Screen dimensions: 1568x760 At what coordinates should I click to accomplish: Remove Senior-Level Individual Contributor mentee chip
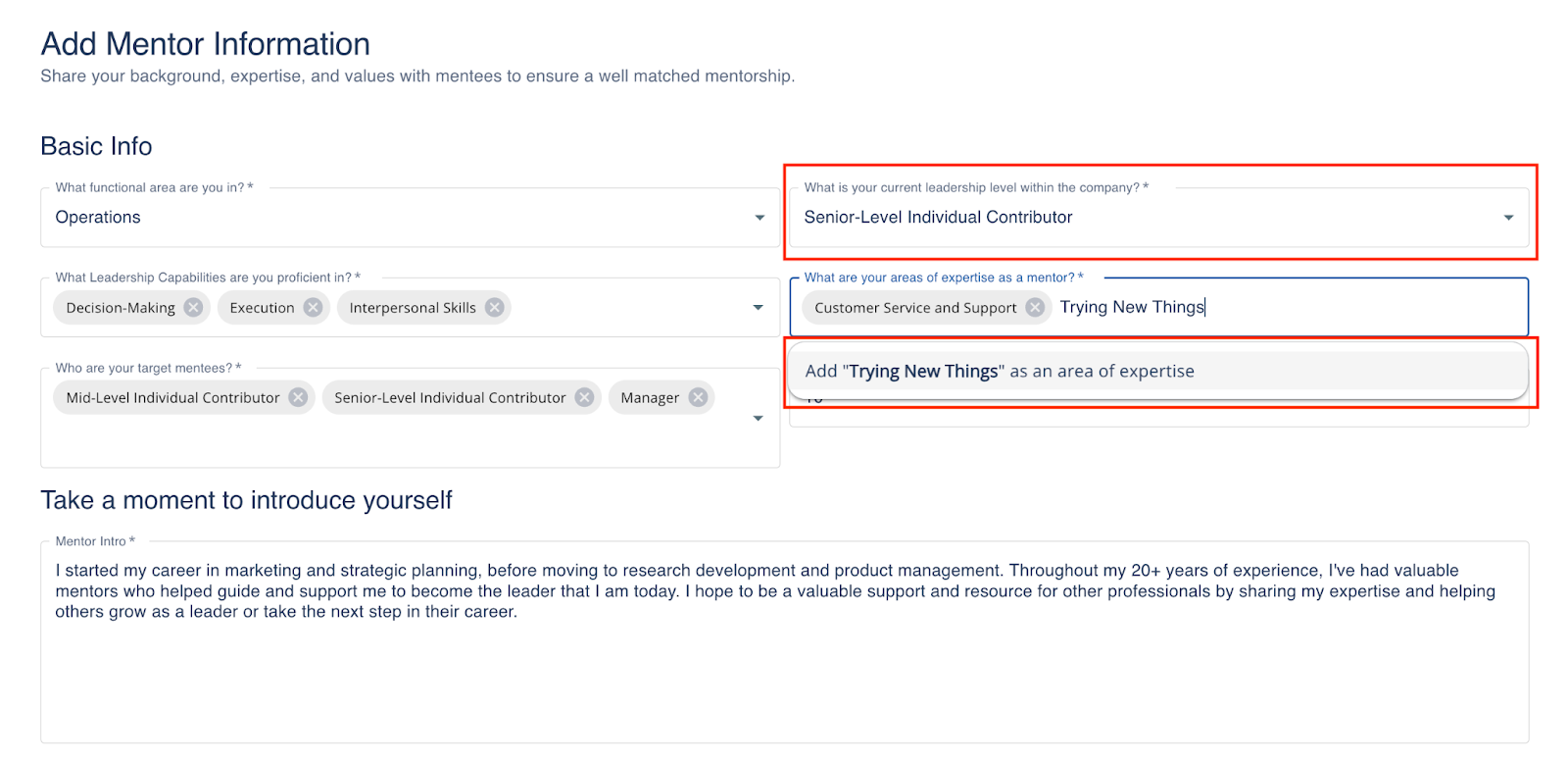tap(584, 397)
